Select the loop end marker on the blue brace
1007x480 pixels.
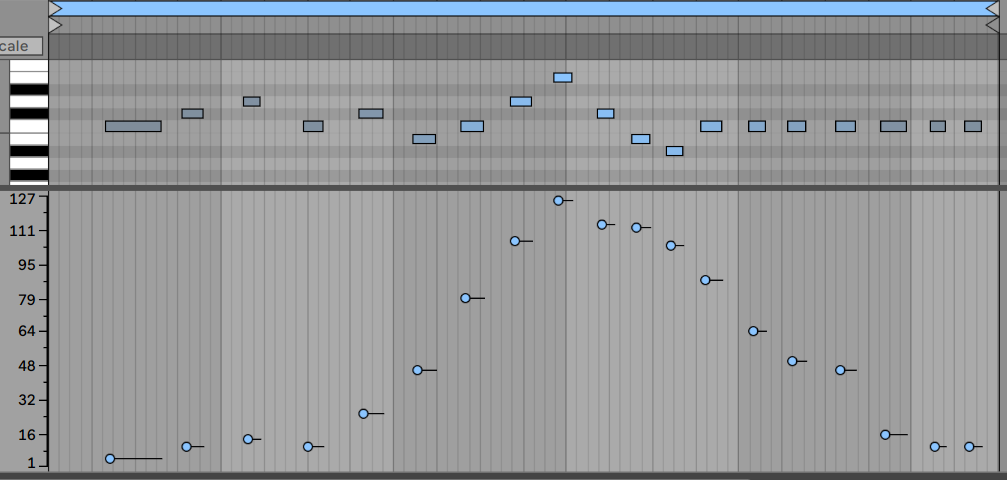point(993,8)
